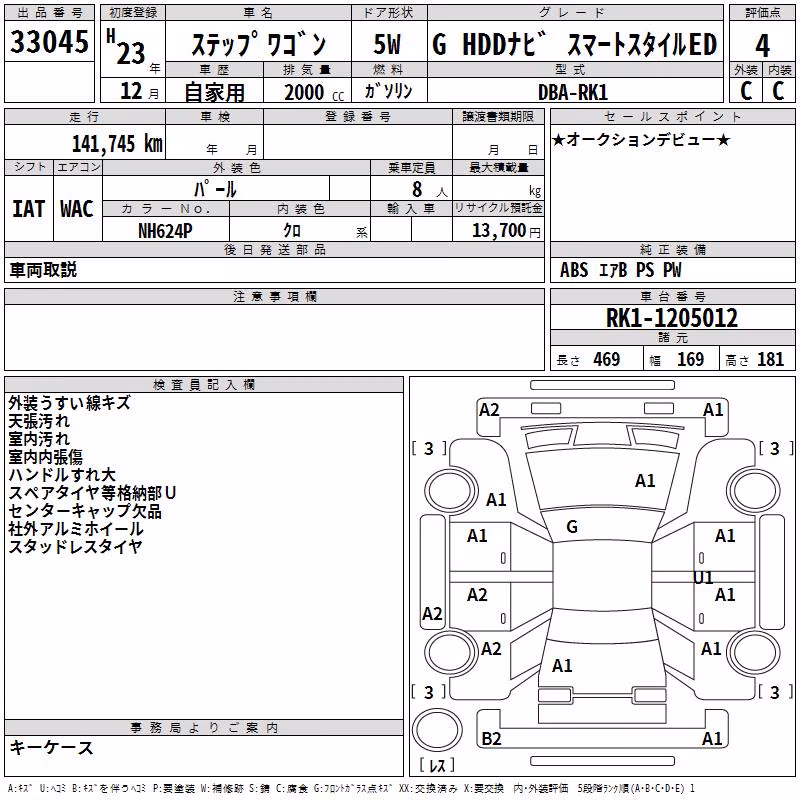Click the chassis number RK1-1205012
The width and height of the screenshot is (800, 800).
pyautogui.click(x=672, y=318)
